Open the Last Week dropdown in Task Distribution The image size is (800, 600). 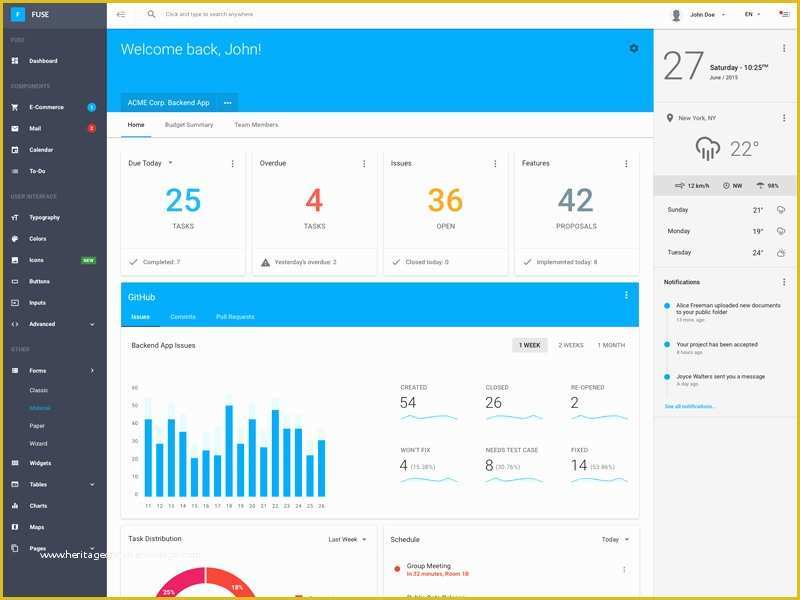coord(347,539)
